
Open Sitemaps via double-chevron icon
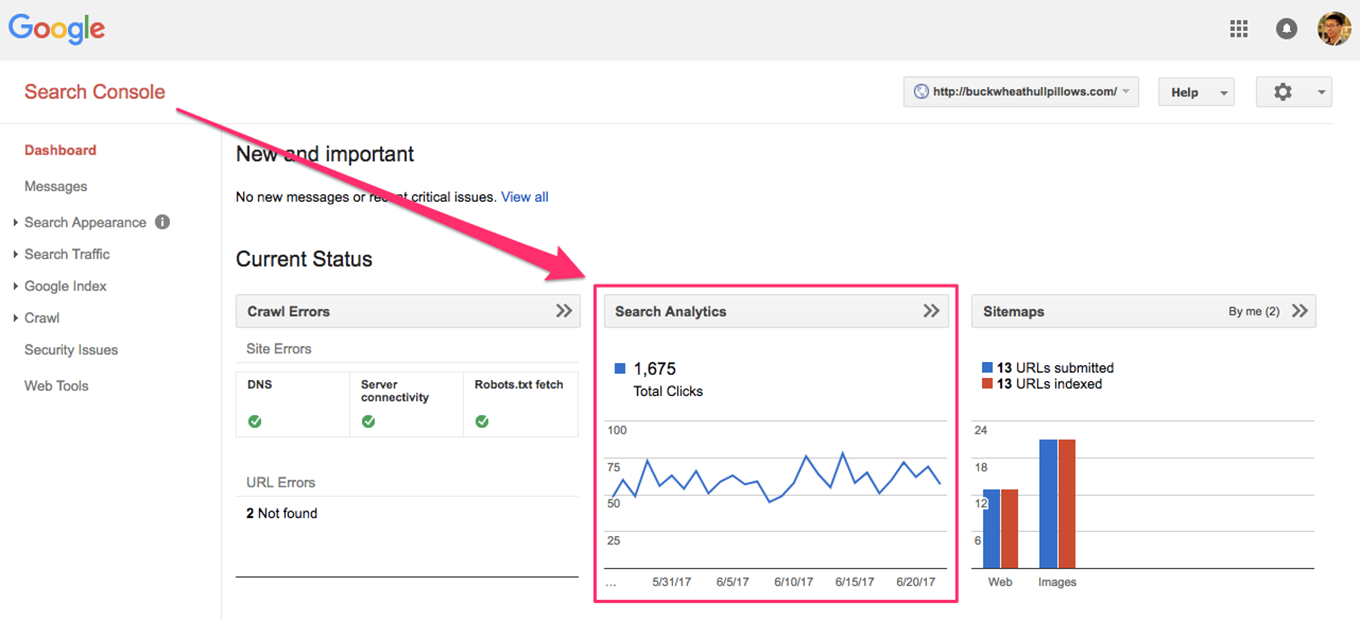[1299, 311]
